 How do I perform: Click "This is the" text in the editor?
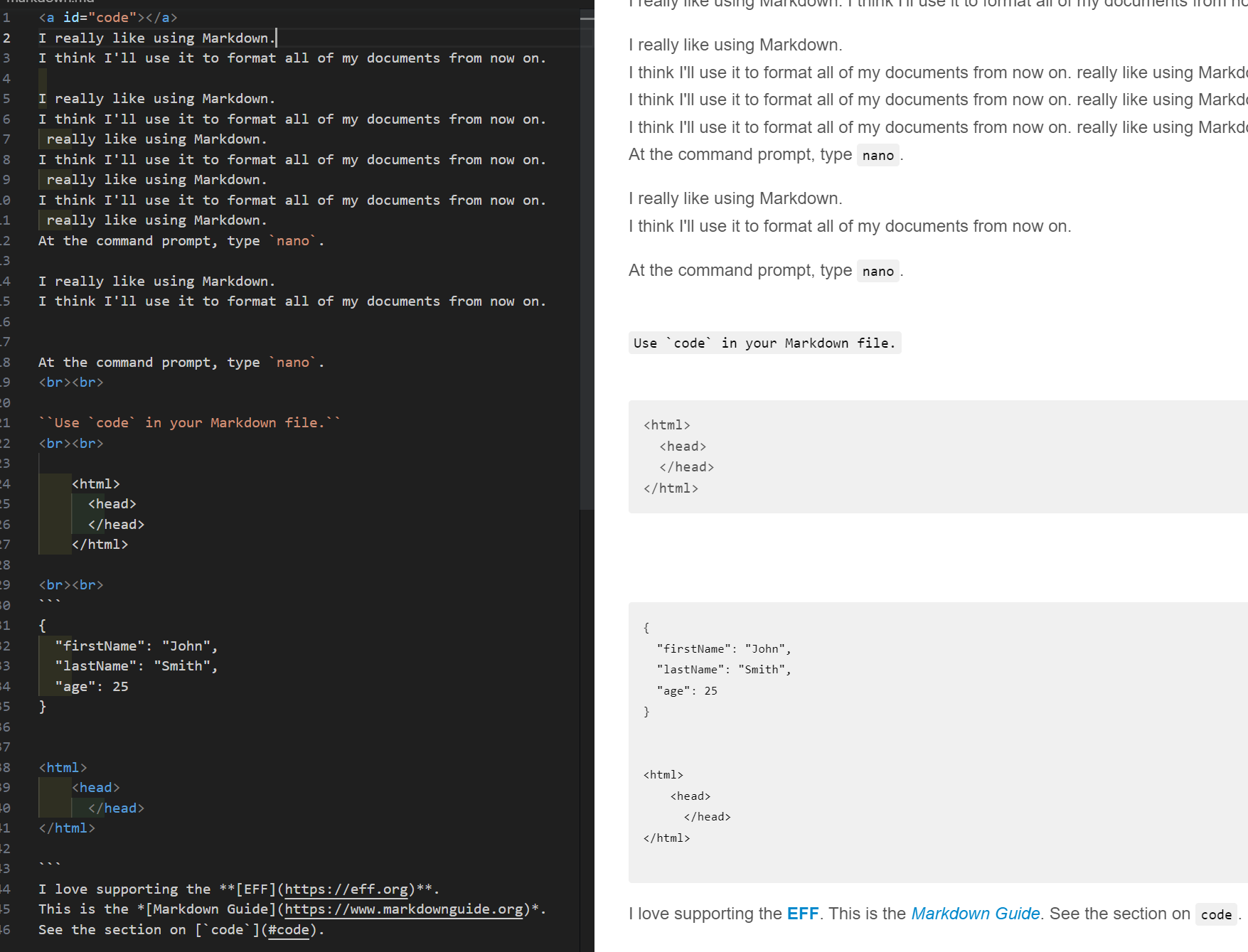coord(84,909)
